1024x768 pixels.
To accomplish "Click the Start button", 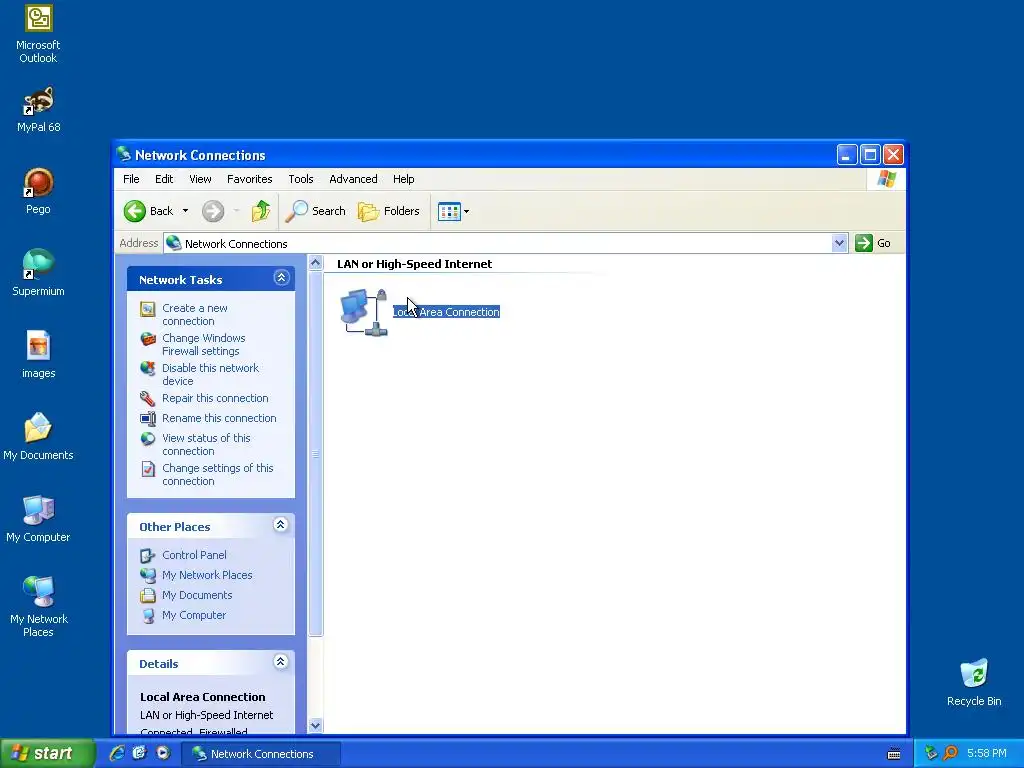I will [47, 754].
